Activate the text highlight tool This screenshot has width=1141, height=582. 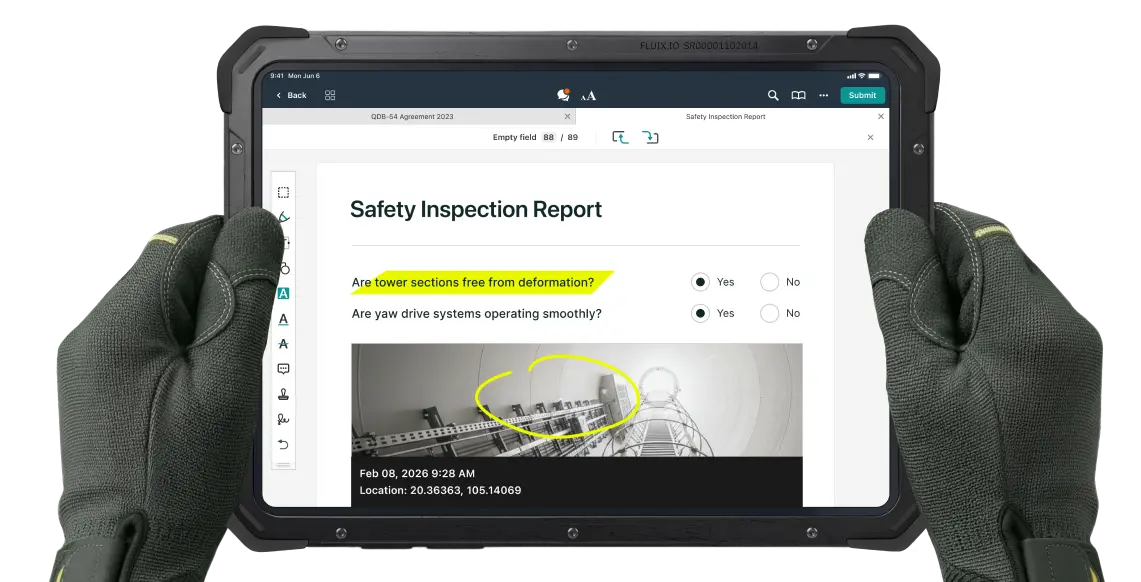click(x=283, y=293)
